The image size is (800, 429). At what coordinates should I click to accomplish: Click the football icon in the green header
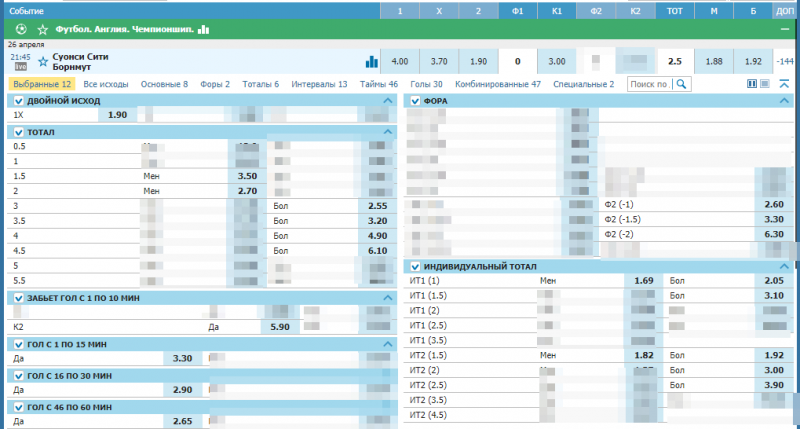tap(22, 30)
